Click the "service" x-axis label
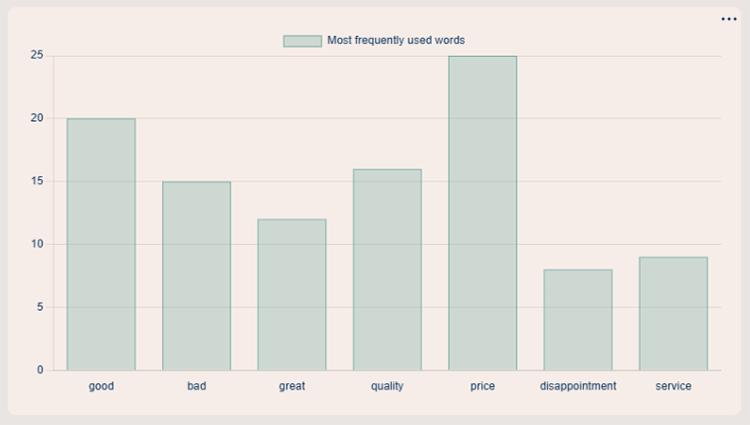The width and height of the screenshot is (750, 425). pos(673,386)
